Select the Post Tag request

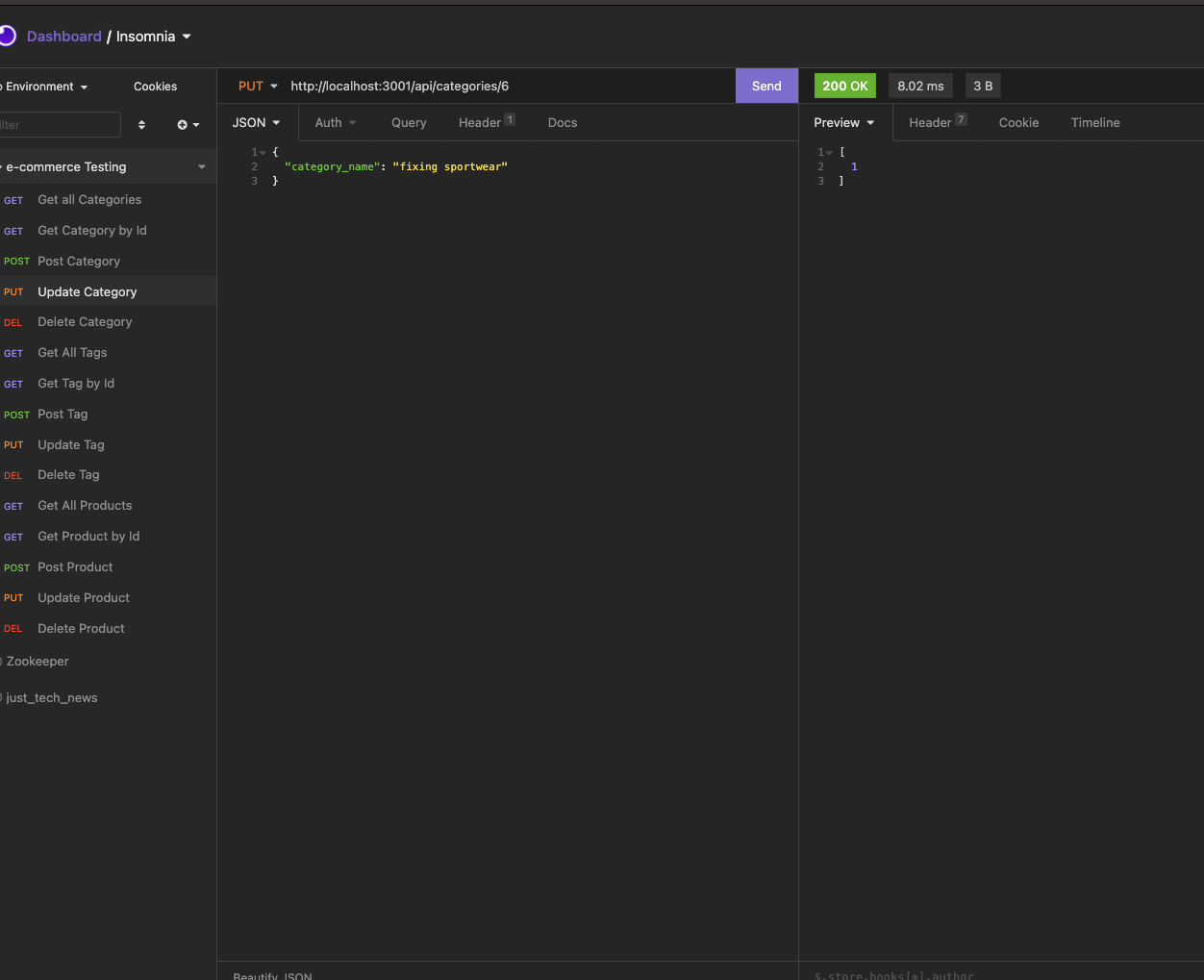point(108,415)
